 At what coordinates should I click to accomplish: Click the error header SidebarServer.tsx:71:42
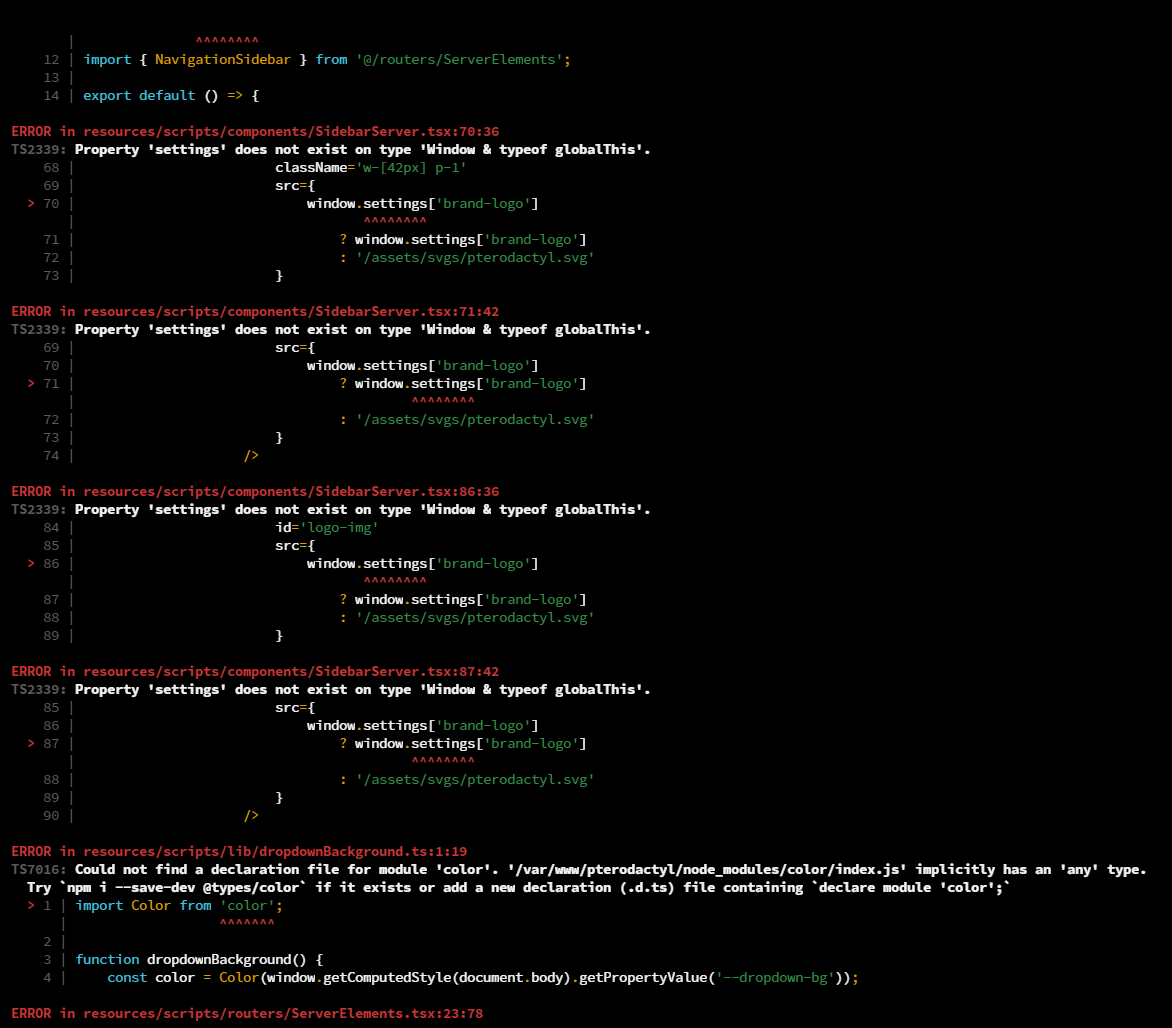[x=255, y=312]
